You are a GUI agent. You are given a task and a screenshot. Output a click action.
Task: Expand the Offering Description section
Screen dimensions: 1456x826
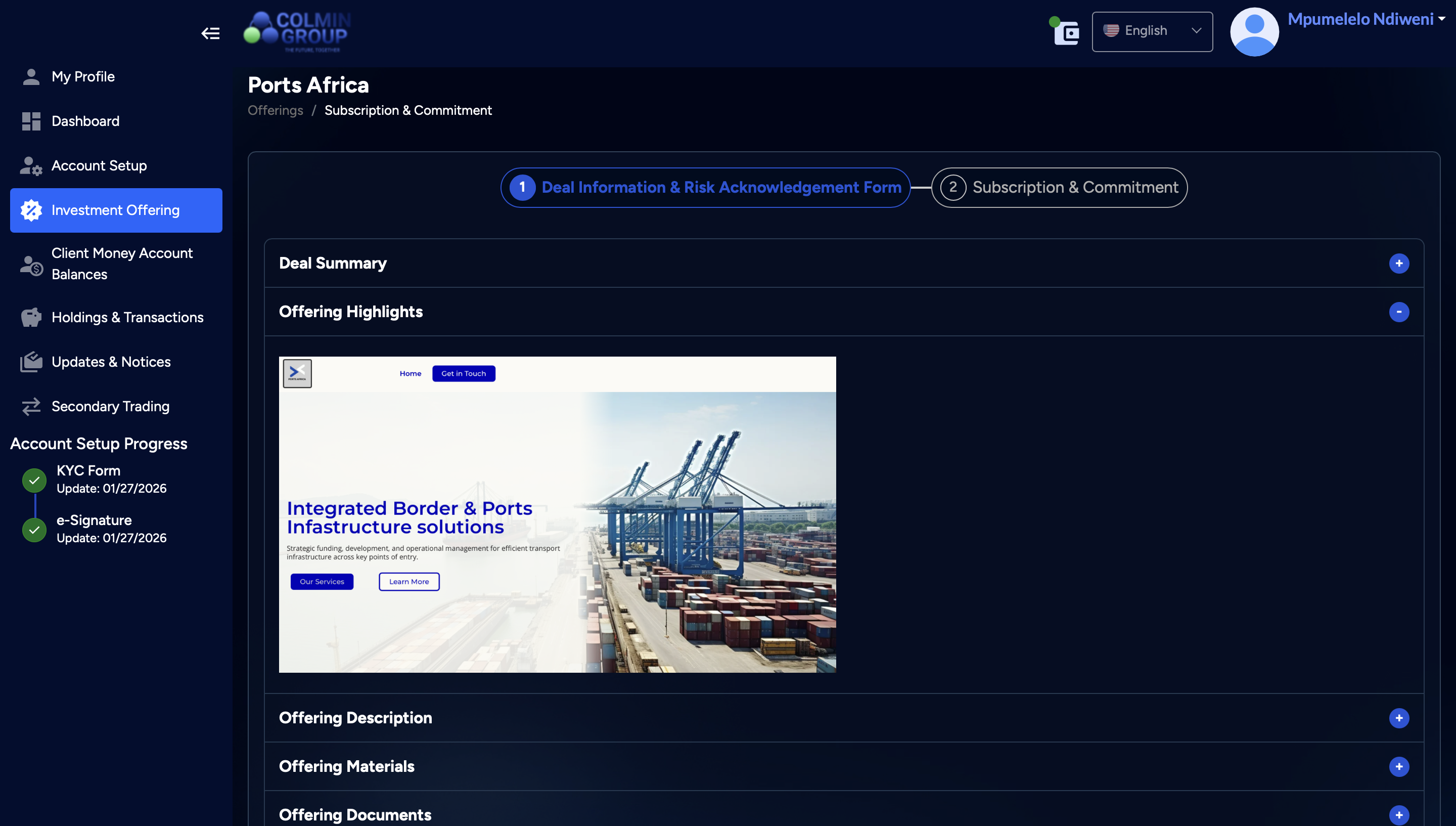pyautogui.click(x=1399, y=718)
